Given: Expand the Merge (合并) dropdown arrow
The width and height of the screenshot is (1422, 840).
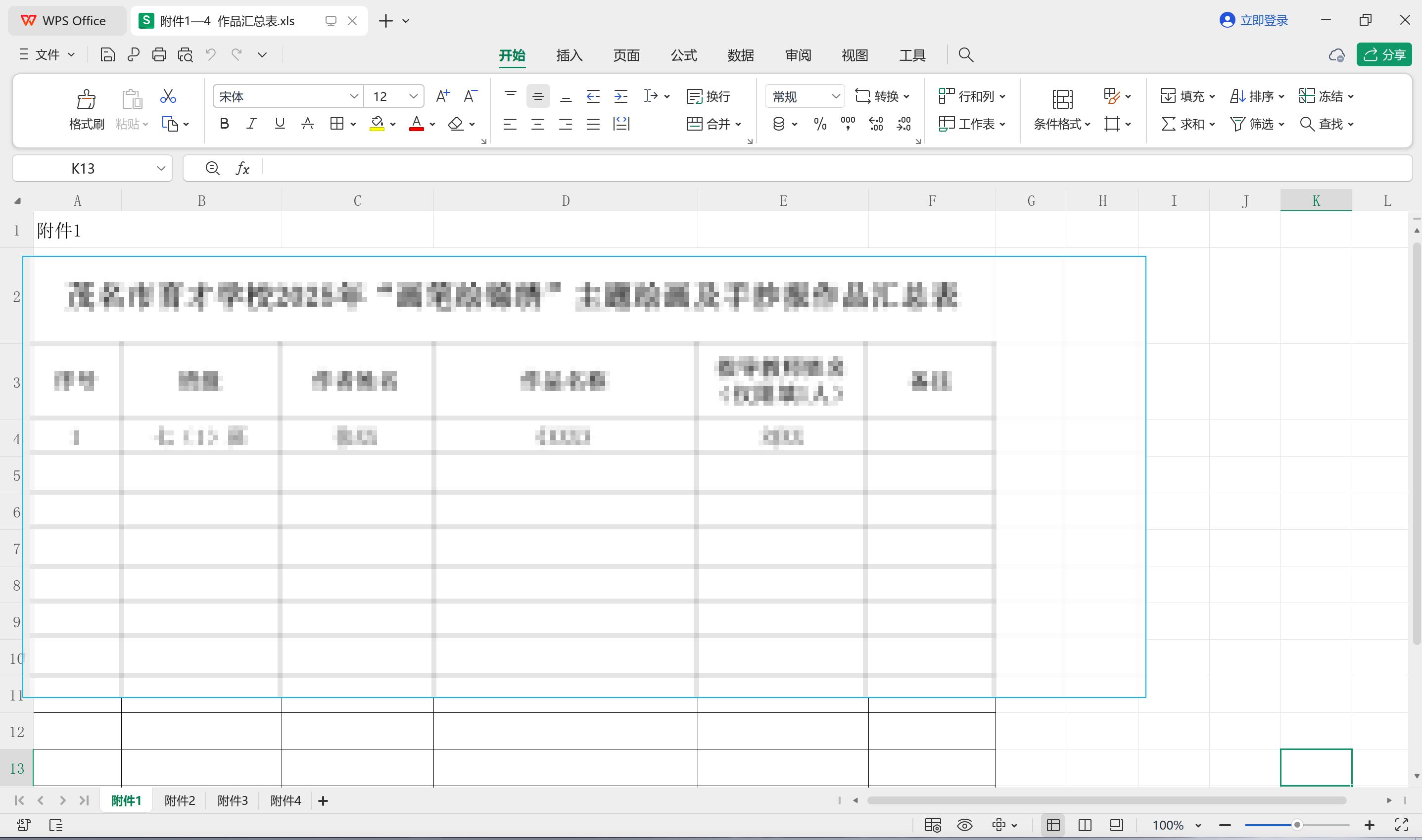Looking at the screenshot, I should 738,124.
